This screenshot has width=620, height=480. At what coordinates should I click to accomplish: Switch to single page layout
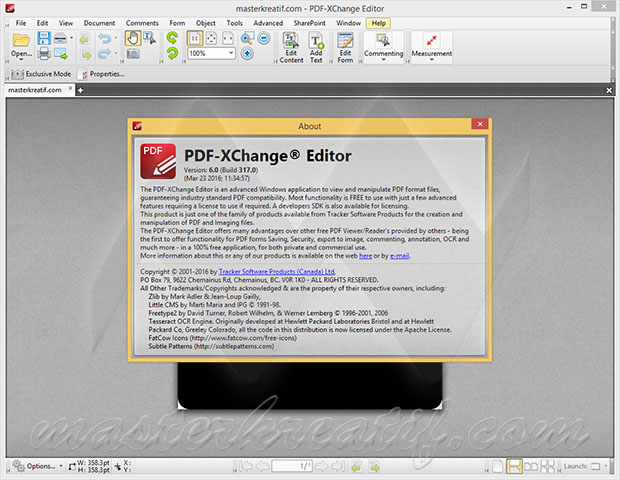click(498, 466)
